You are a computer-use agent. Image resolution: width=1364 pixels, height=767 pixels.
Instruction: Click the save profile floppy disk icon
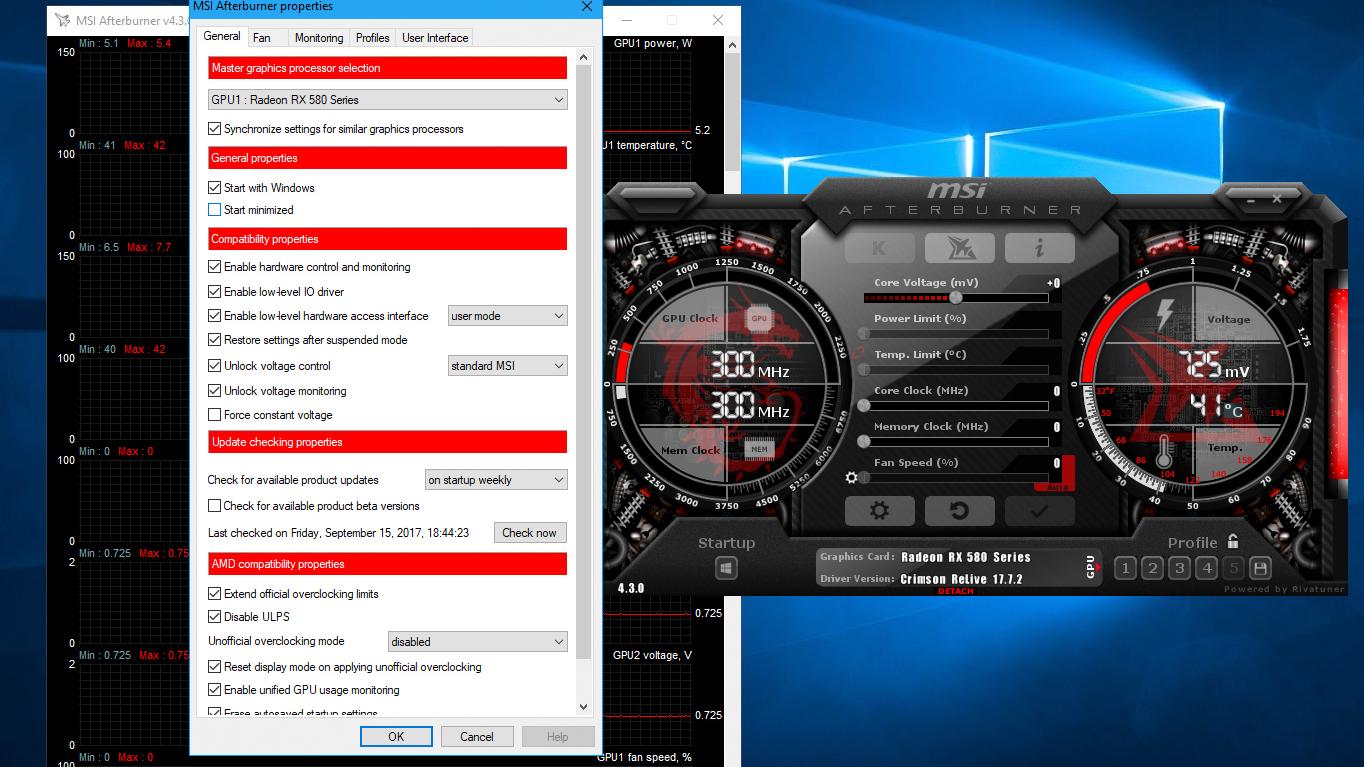1260,569
